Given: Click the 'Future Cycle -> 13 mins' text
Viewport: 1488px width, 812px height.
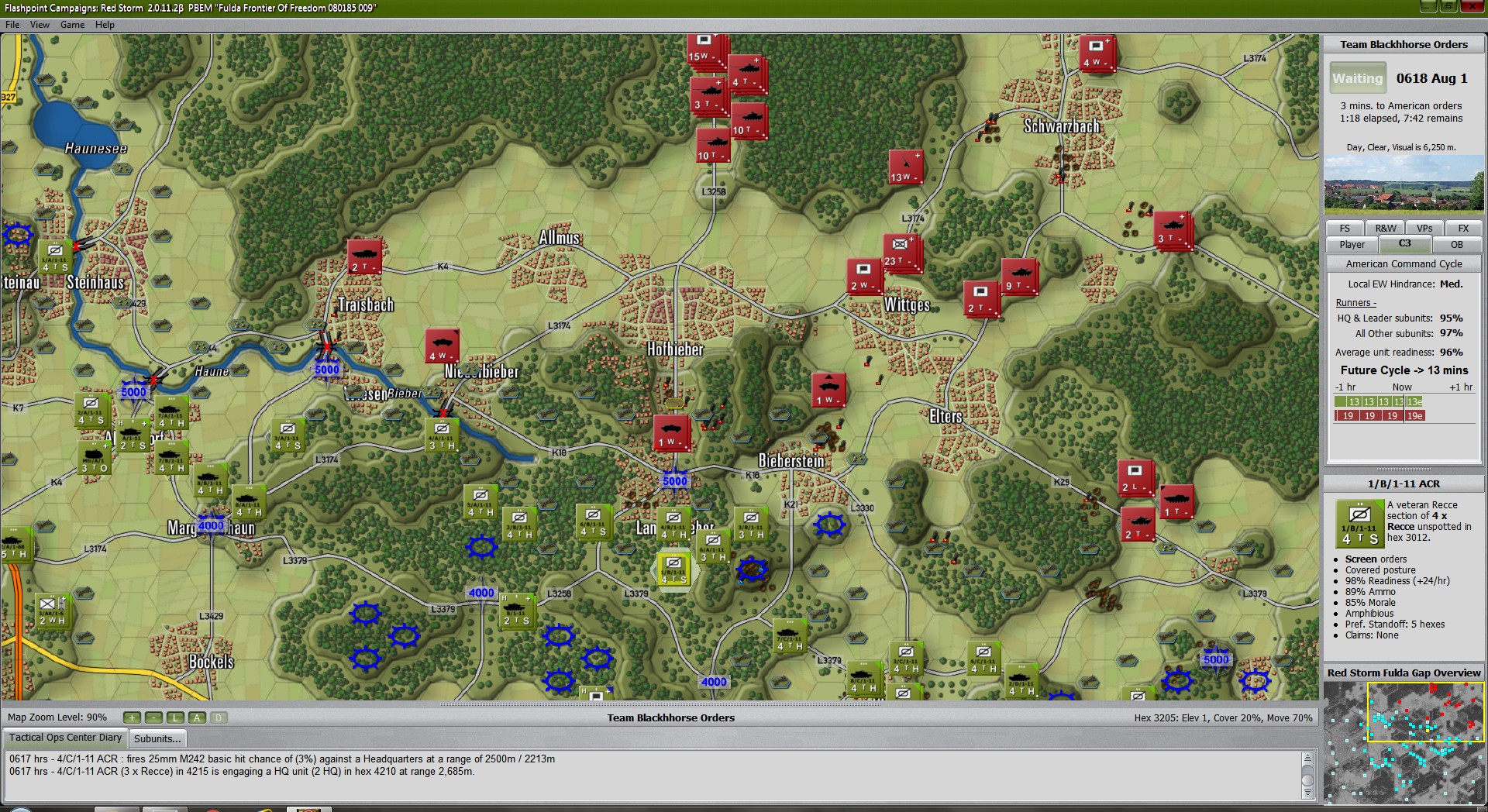Looking at the screenshot, I should coord(1404,370).
